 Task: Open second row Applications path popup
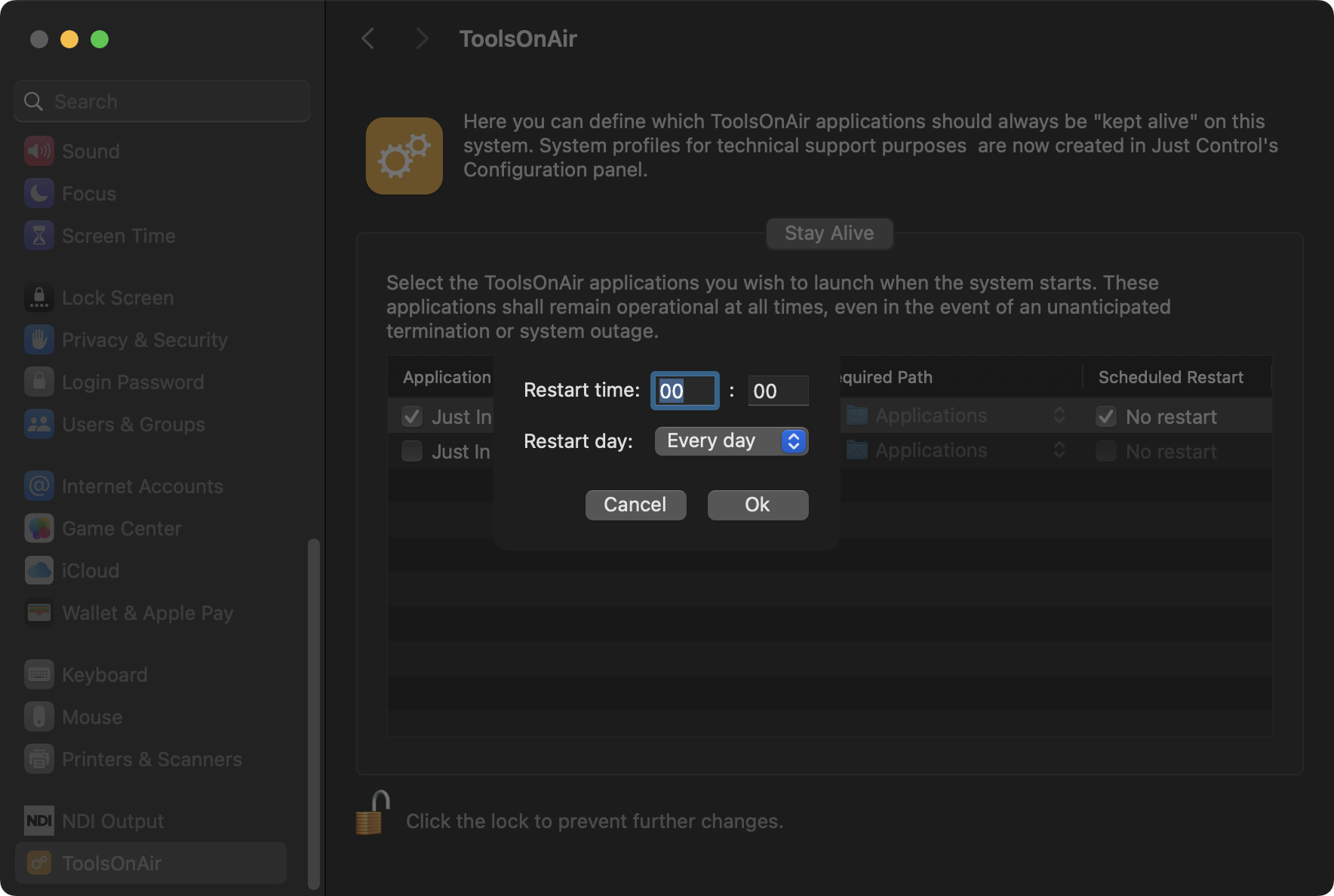point(955,450)
